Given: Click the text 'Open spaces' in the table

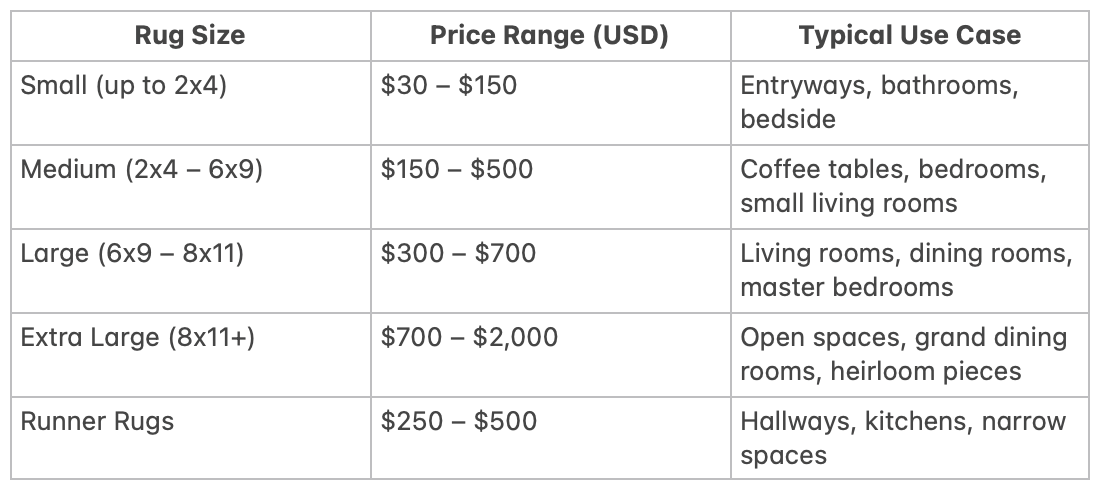Looking at the screenshot, I should point(820,338).
